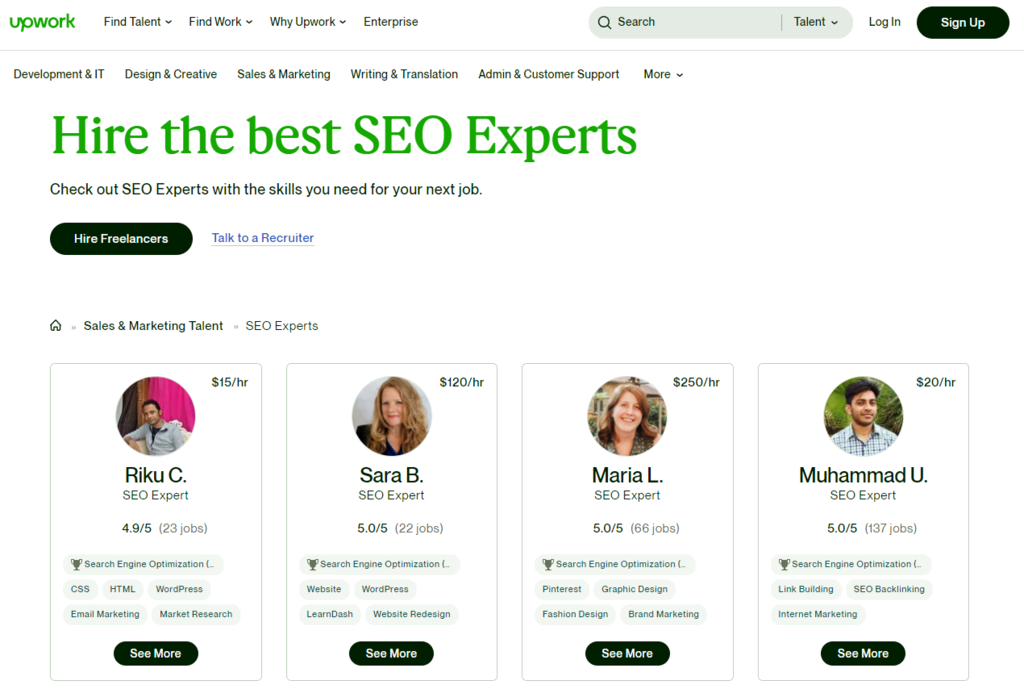Click into the Search input field
This screenshot has height=689, width=1024.
[x=696, y=22]
